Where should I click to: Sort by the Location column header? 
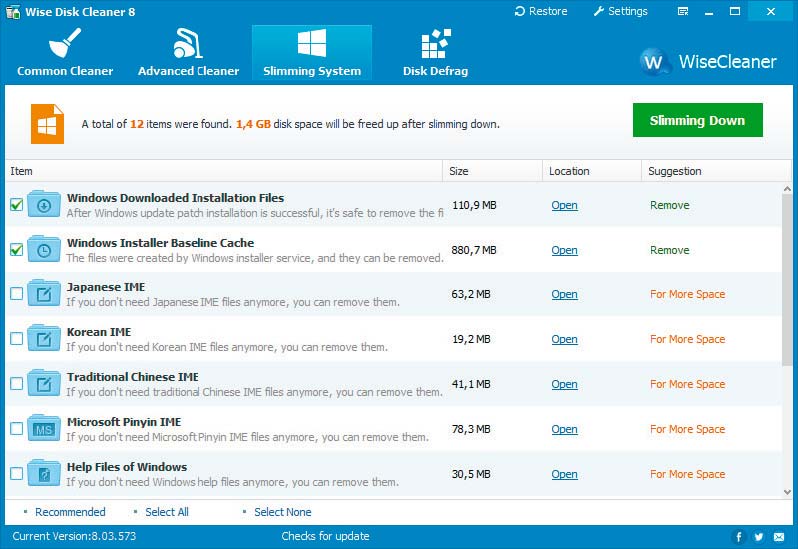pos(591,171)
